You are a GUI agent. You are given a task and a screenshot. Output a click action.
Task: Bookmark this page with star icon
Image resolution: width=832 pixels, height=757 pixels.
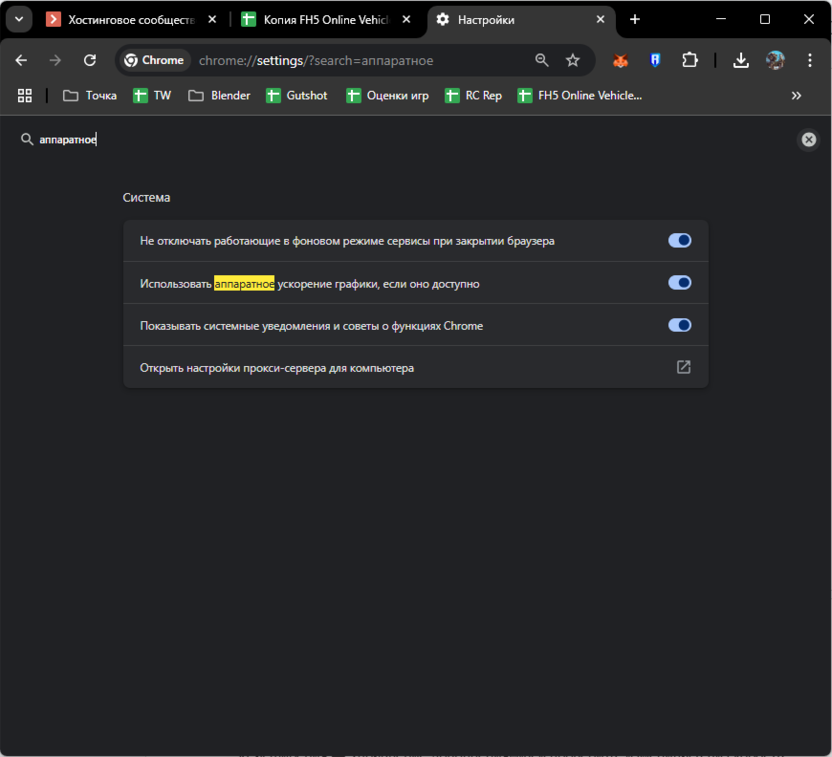[573, 60]
